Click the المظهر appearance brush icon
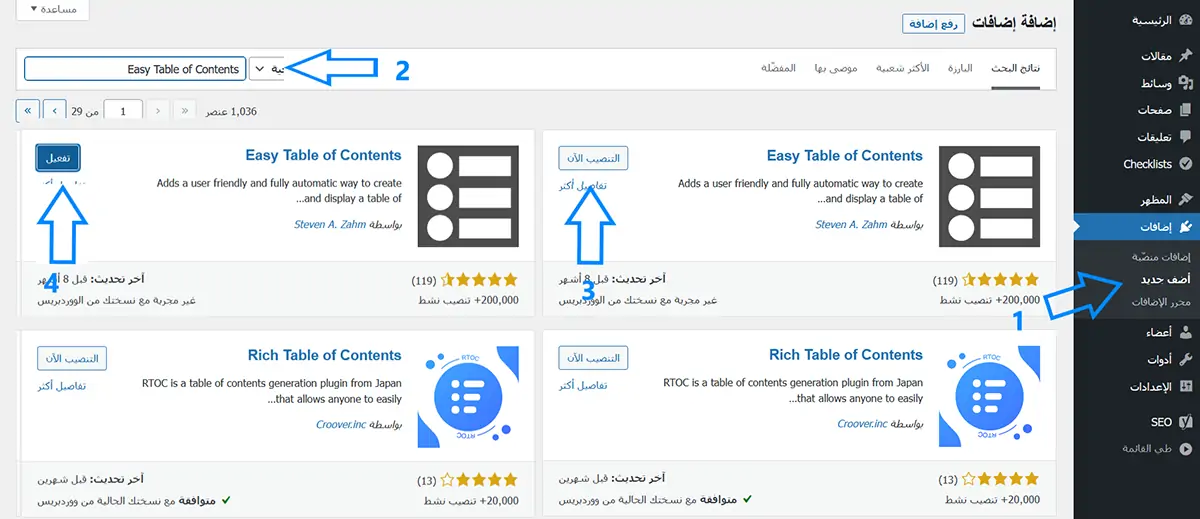This screenshot has width=1200, height=519. (x=1185, y=200)
